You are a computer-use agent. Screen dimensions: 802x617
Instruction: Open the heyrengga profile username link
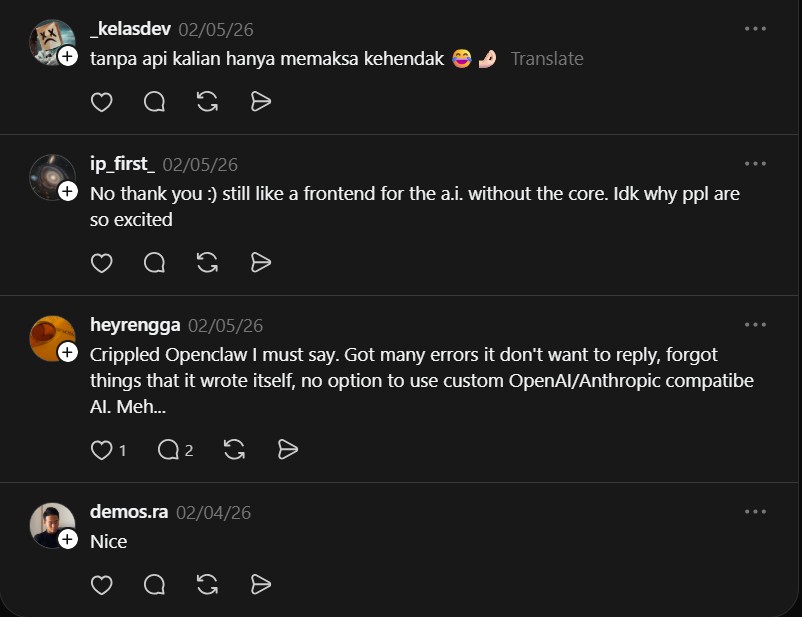[x=135, y=325]
